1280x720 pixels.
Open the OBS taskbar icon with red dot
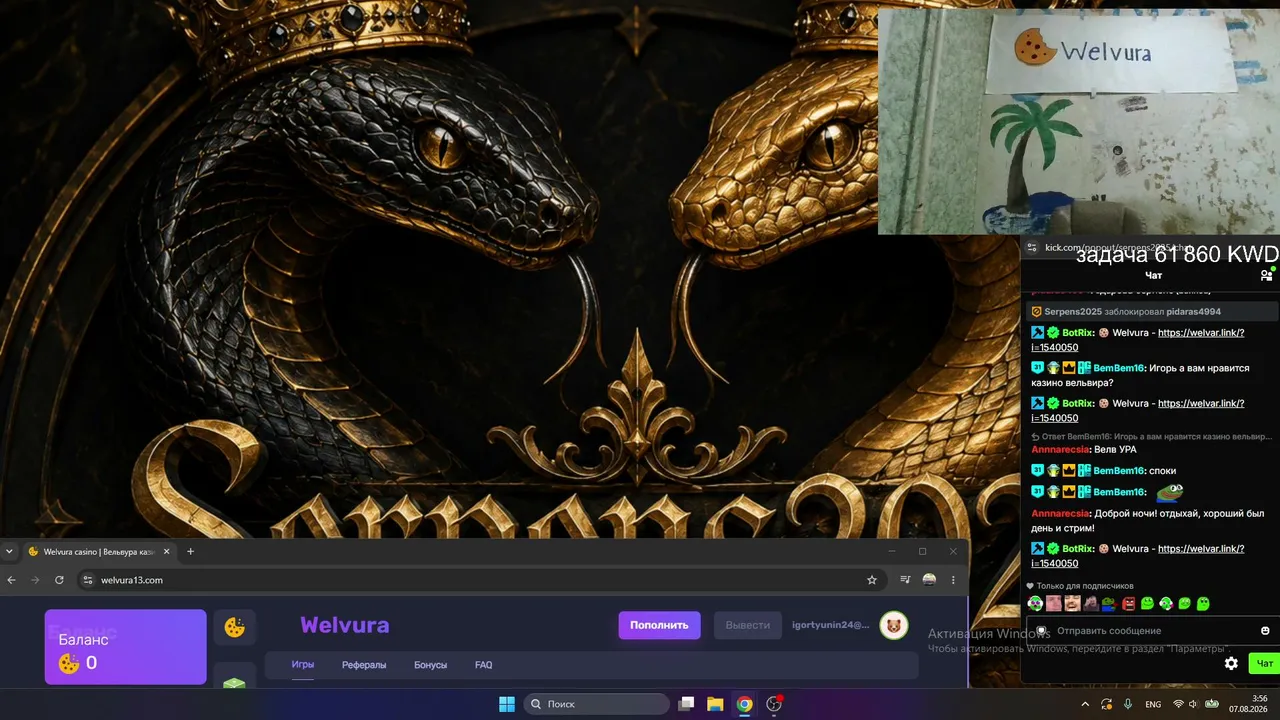pyautogui.click(x=773, y=704)
